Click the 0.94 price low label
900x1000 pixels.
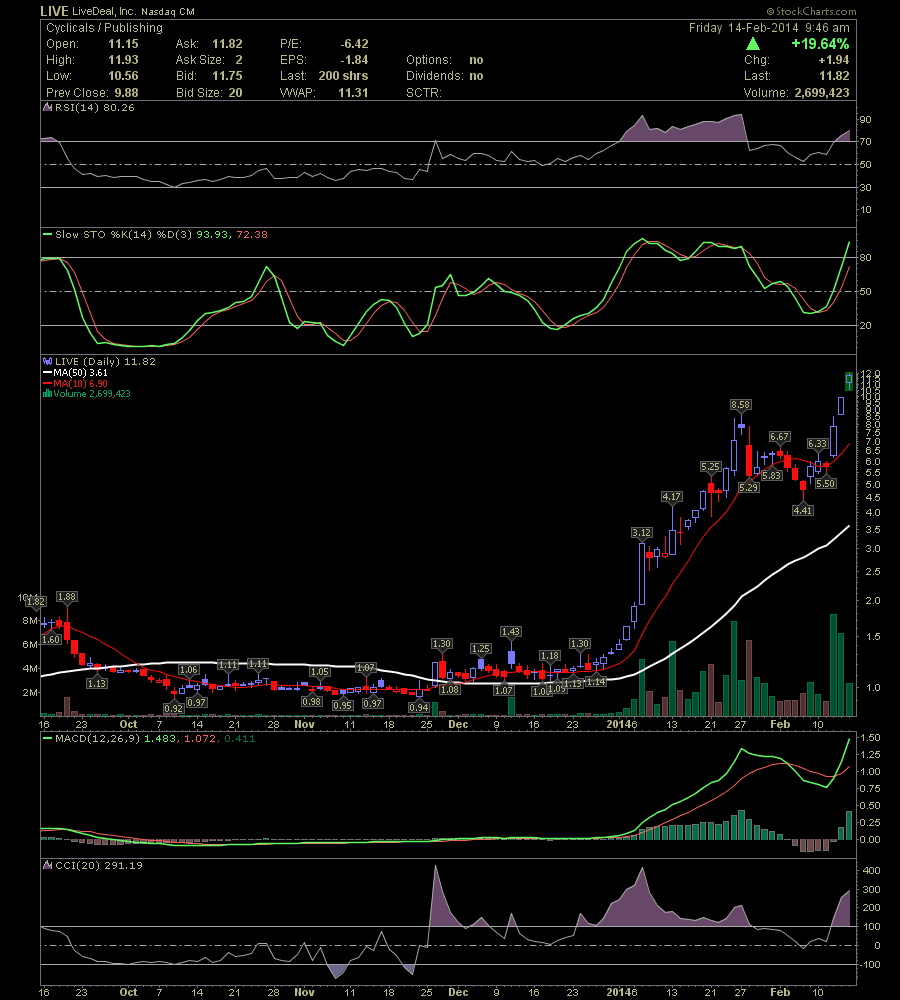[418, 707]
